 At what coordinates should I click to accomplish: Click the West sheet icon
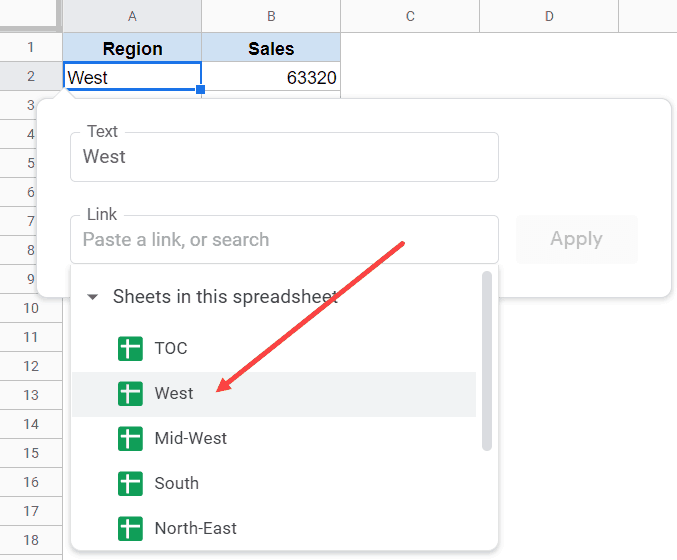pyautogui.click(x=130, y=394)
